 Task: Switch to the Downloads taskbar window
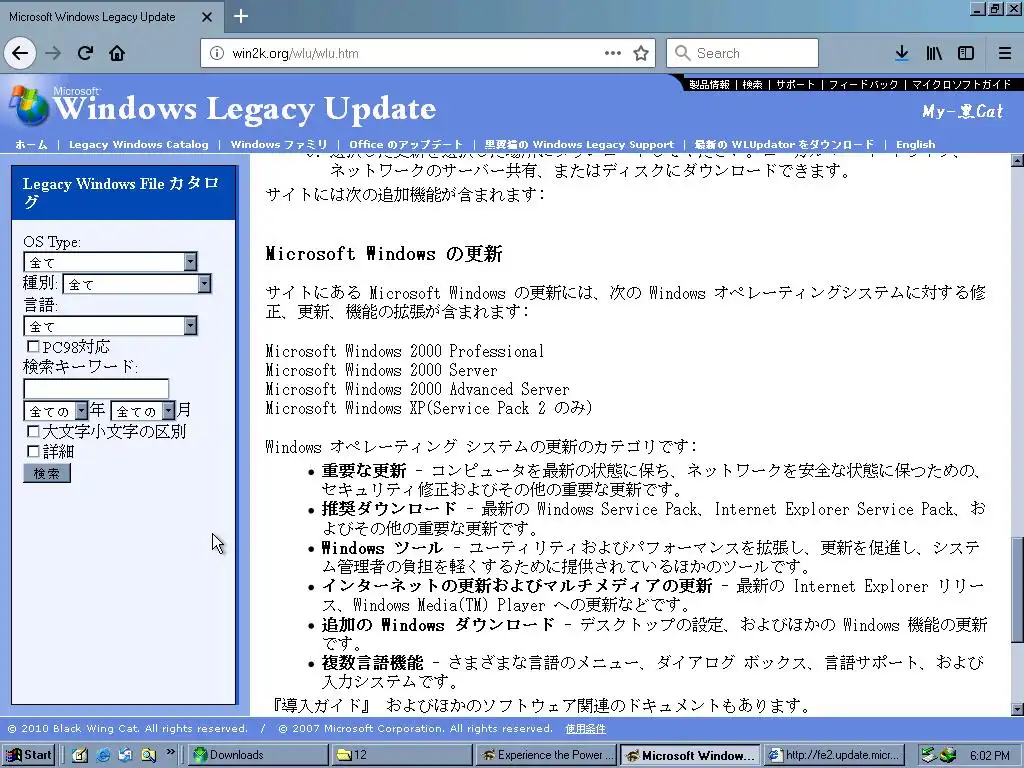[x=259, y=755]
